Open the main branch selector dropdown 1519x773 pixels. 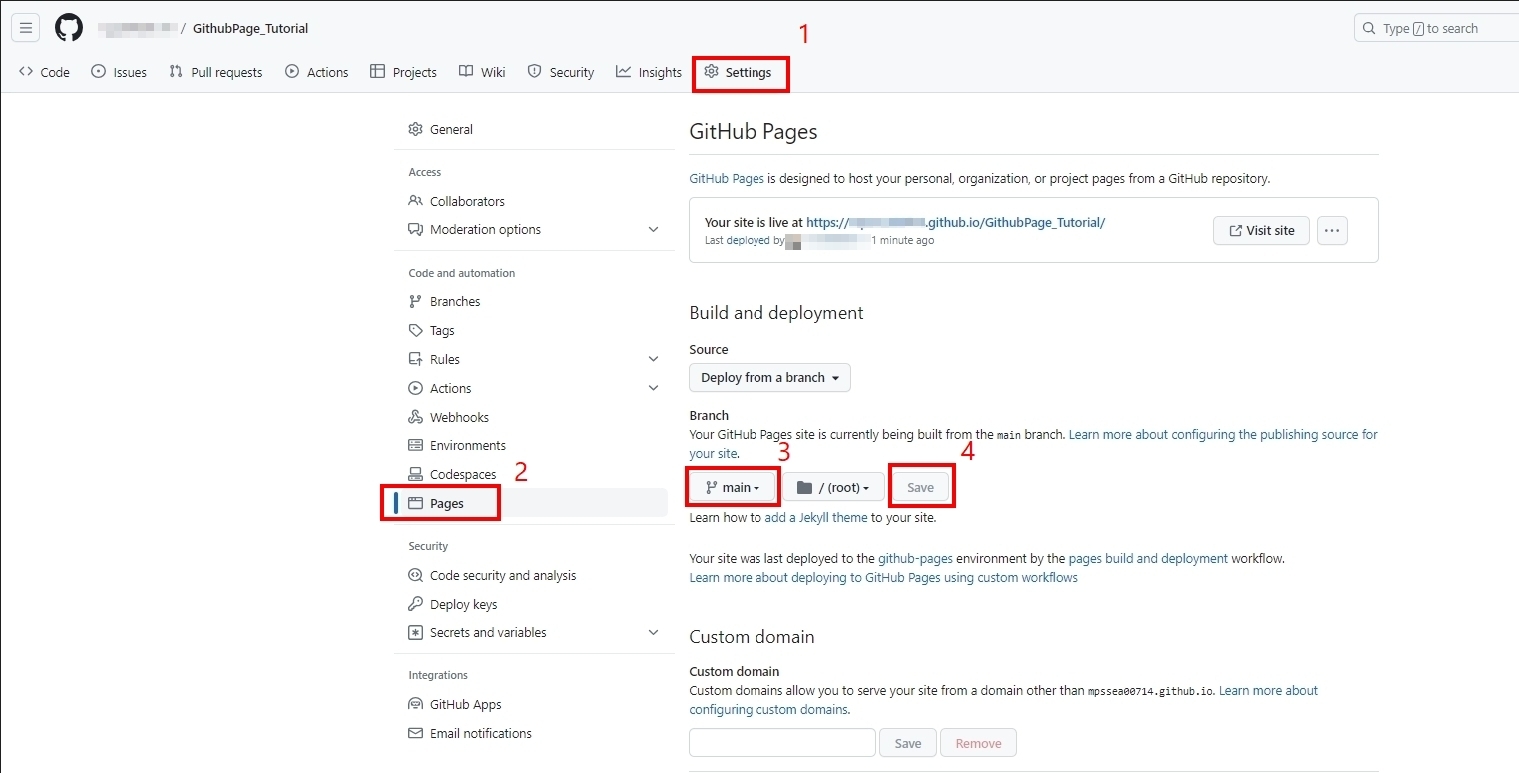coord(733,487)
